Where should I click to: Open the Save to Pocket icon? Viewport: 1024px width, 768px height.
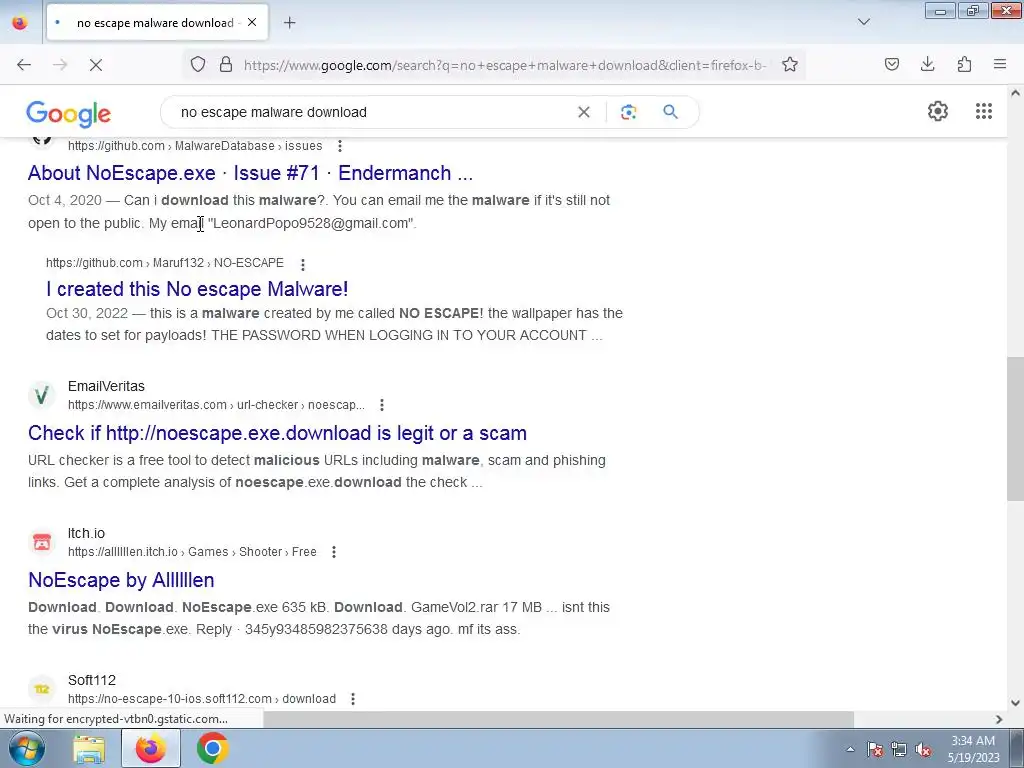[x=892, y=64]
